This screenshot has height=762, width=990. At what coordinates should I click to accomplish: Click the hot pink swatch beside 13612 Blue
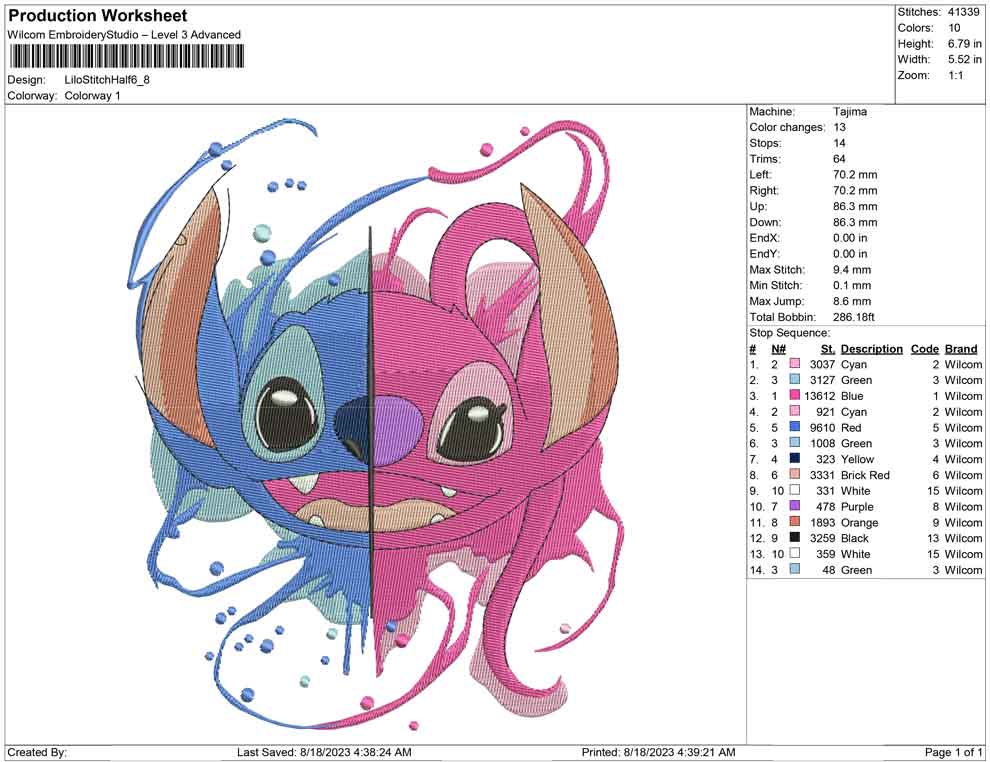(x=795, y=395)
